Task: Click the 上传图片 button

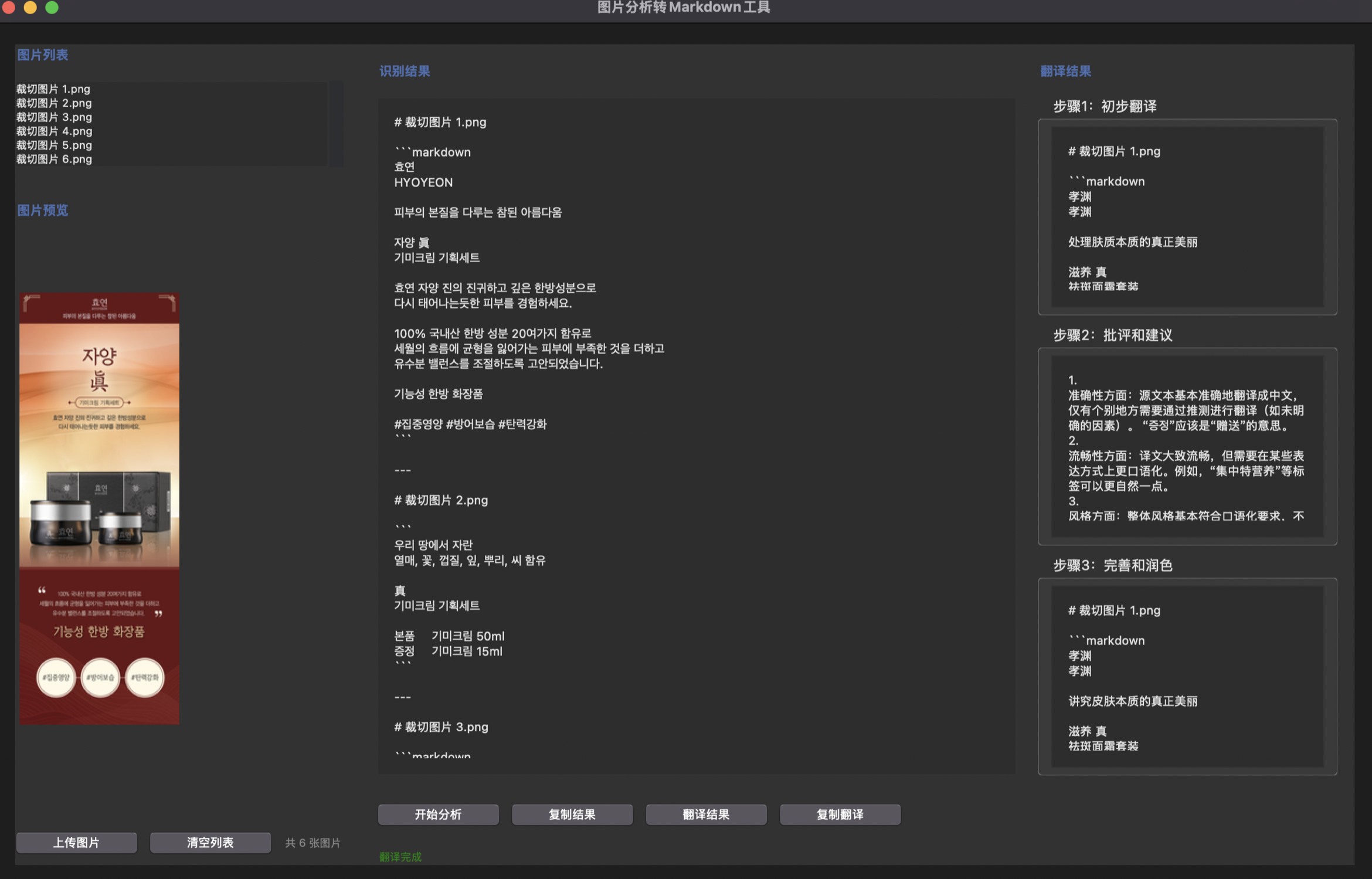Action: [76, 842]
